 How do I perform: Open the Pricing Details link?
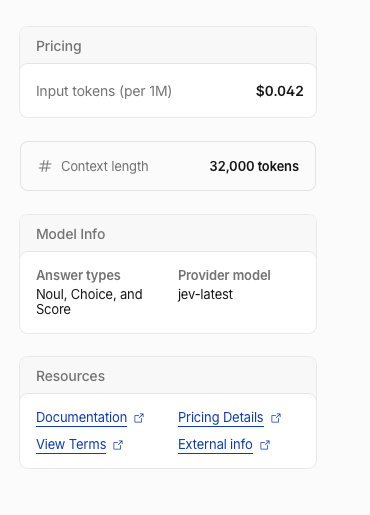tap(221, 418)
